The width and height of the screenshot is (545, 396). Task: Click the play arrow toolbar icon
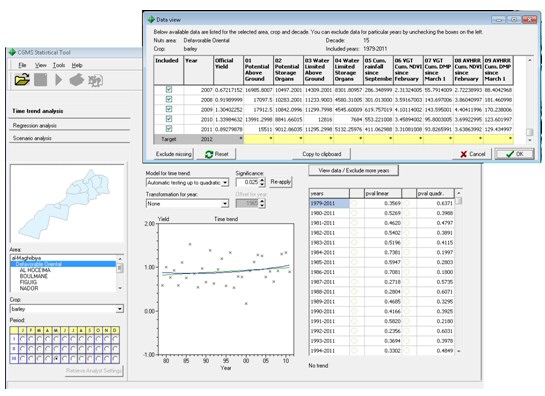[58, 80]
